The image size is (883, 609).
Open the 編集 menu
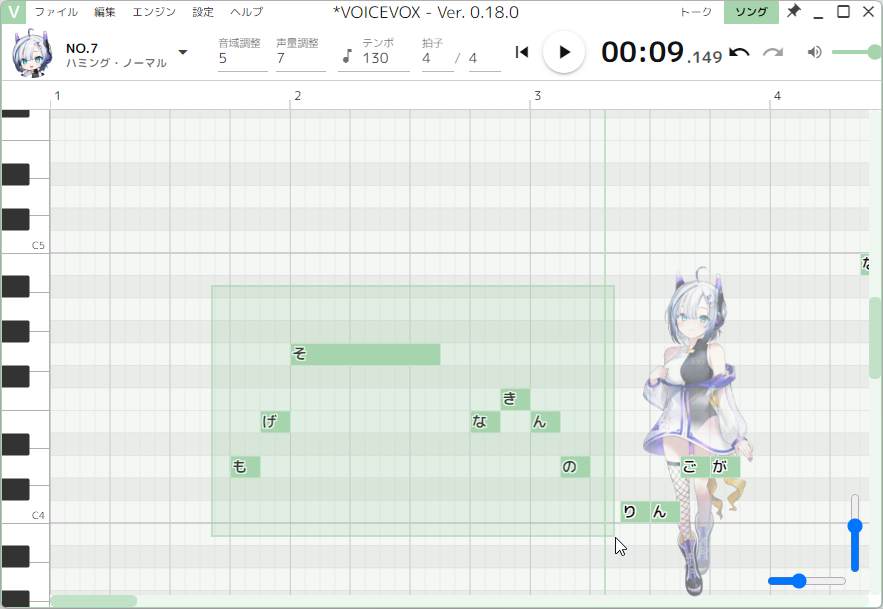pyautogui.click(x=105, y=12)
